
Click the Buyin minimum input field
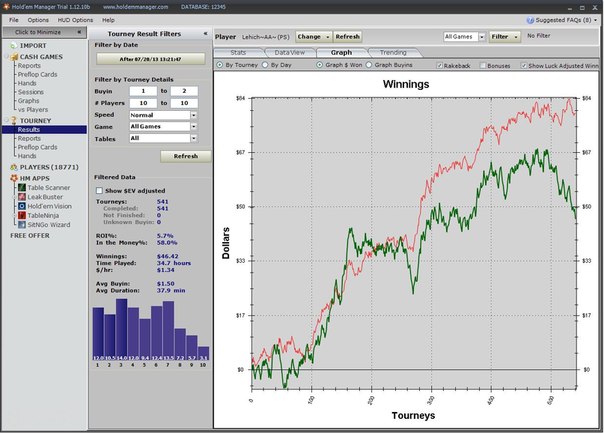[x=143, y=91]
